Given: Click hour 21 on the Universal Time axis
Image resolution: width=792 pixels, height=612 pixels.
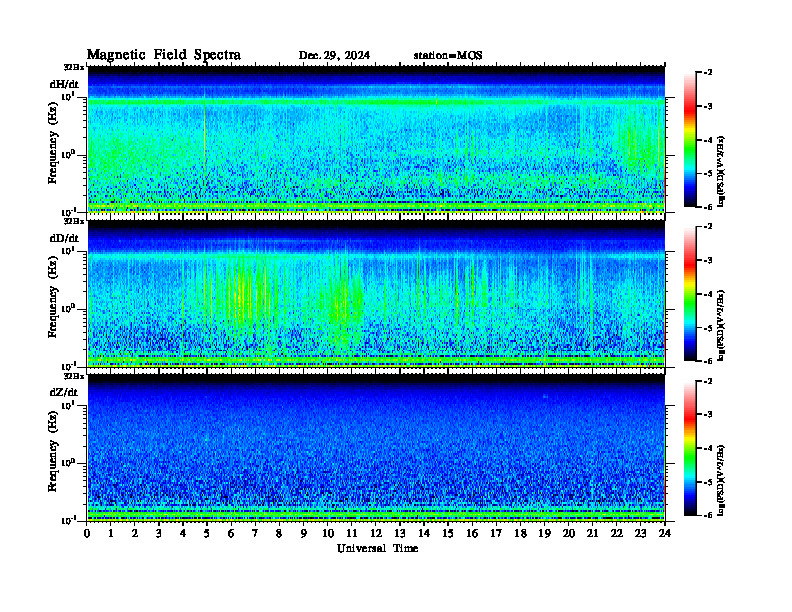Looking at the screenshot, I should point(592,534).
